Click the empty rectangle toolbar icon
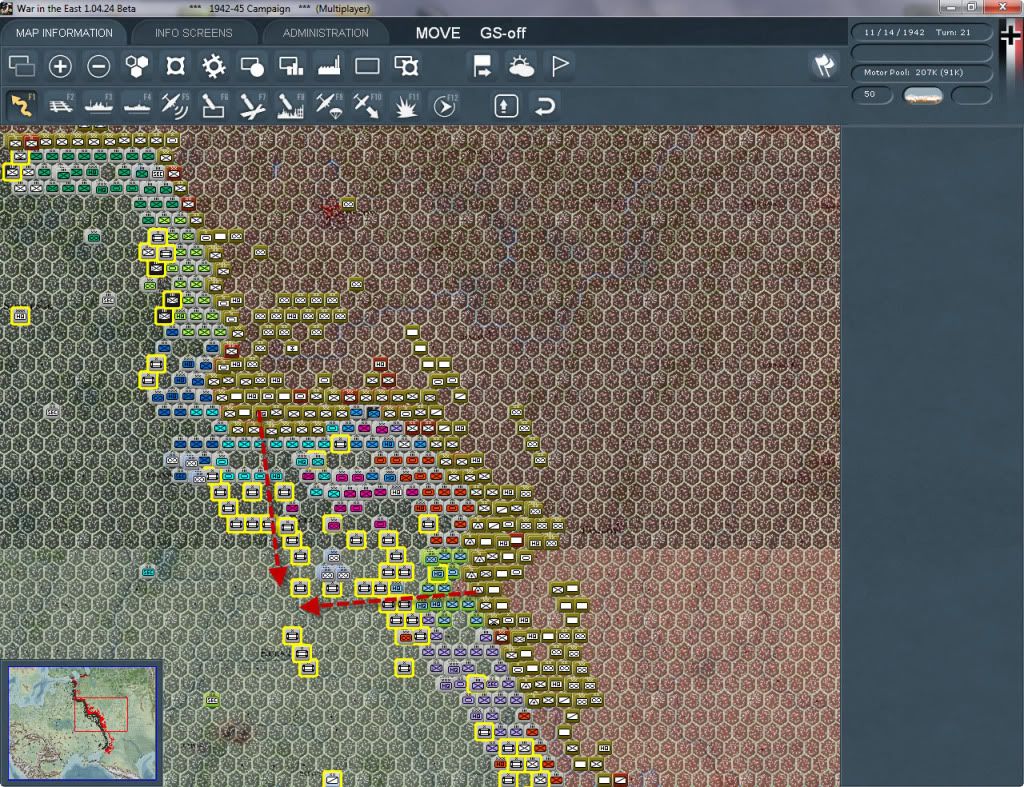The height and width of the screenshot is (787, 1024). click(x=367, y=66)
